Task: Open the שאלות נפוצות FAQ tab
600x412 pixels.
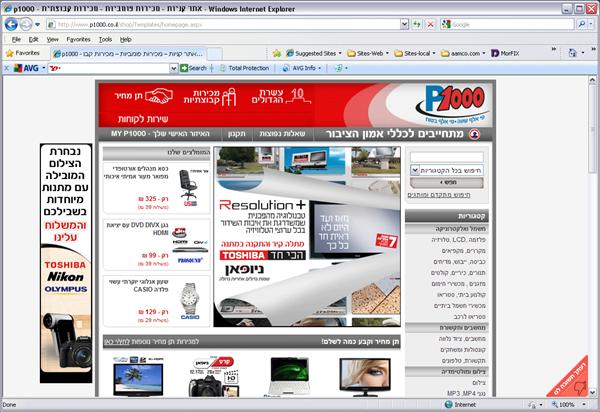Action: (282, 134)
